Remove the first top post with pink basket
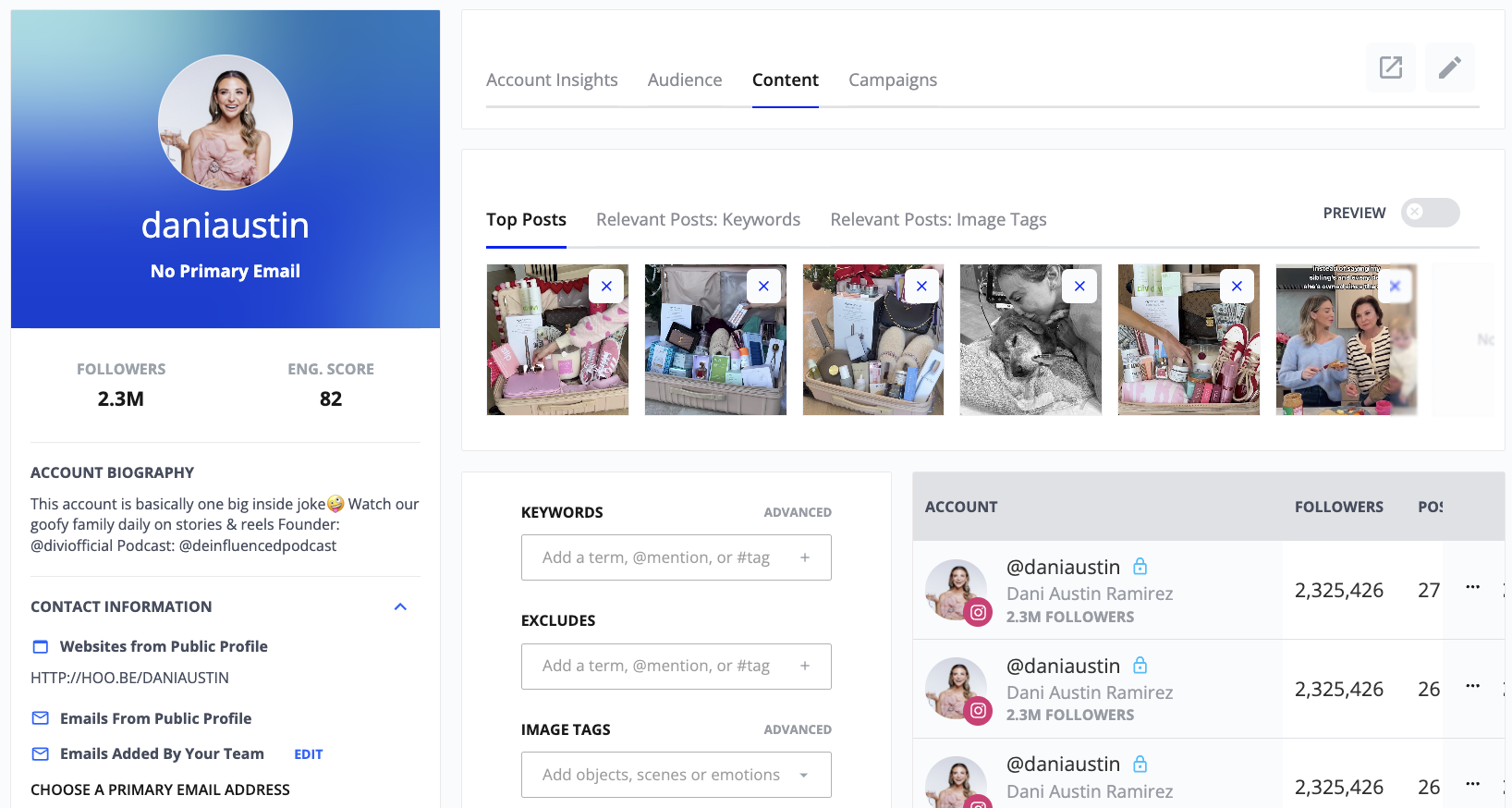The image size is (1512, 808). 606,287
